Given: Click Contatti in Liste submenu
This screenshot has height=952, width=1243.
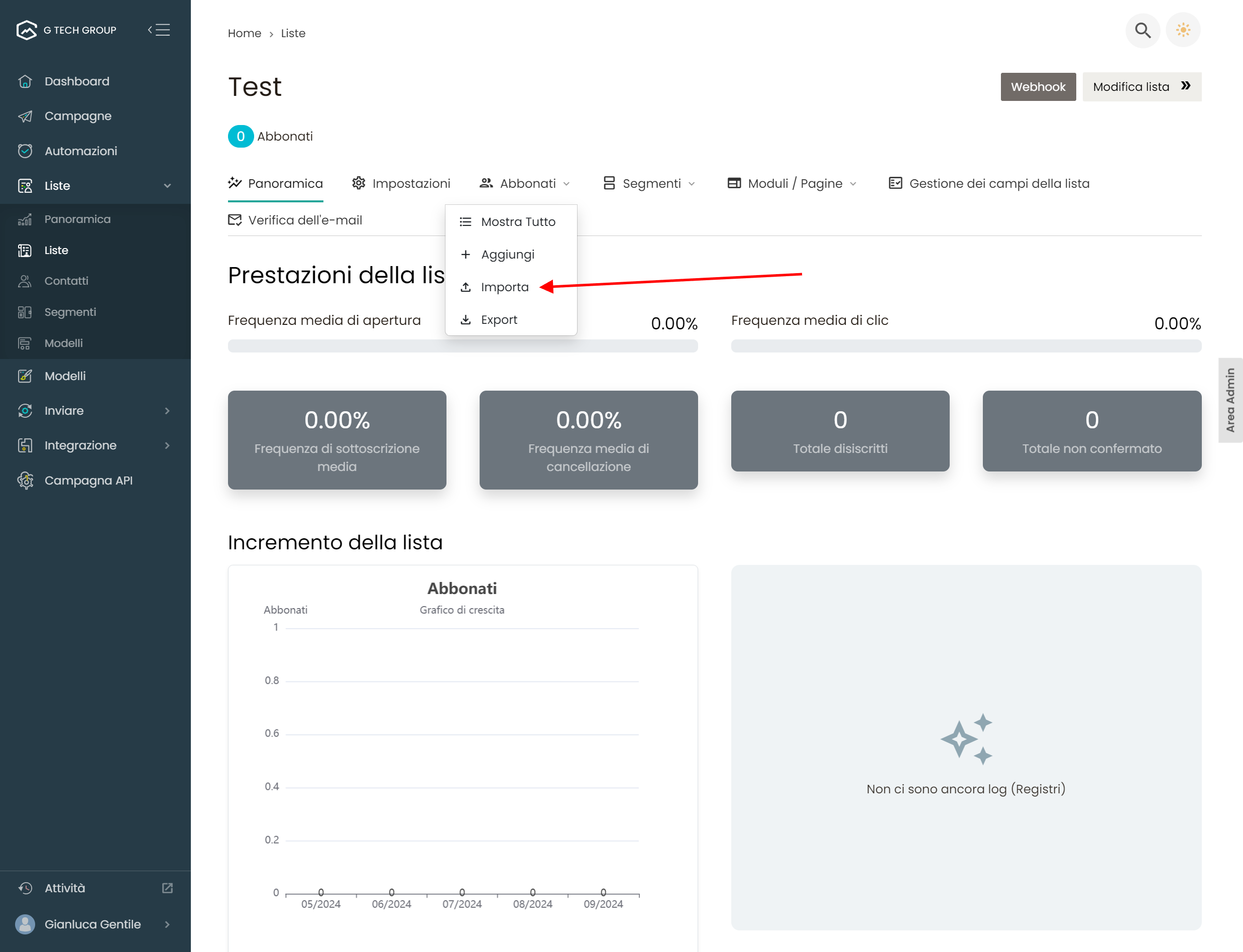Looking at the screenshot, I should [66, 281].
